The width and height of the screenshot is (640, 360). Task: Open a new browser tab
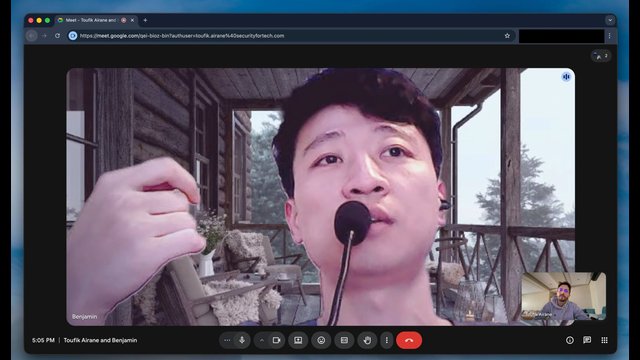145,20
